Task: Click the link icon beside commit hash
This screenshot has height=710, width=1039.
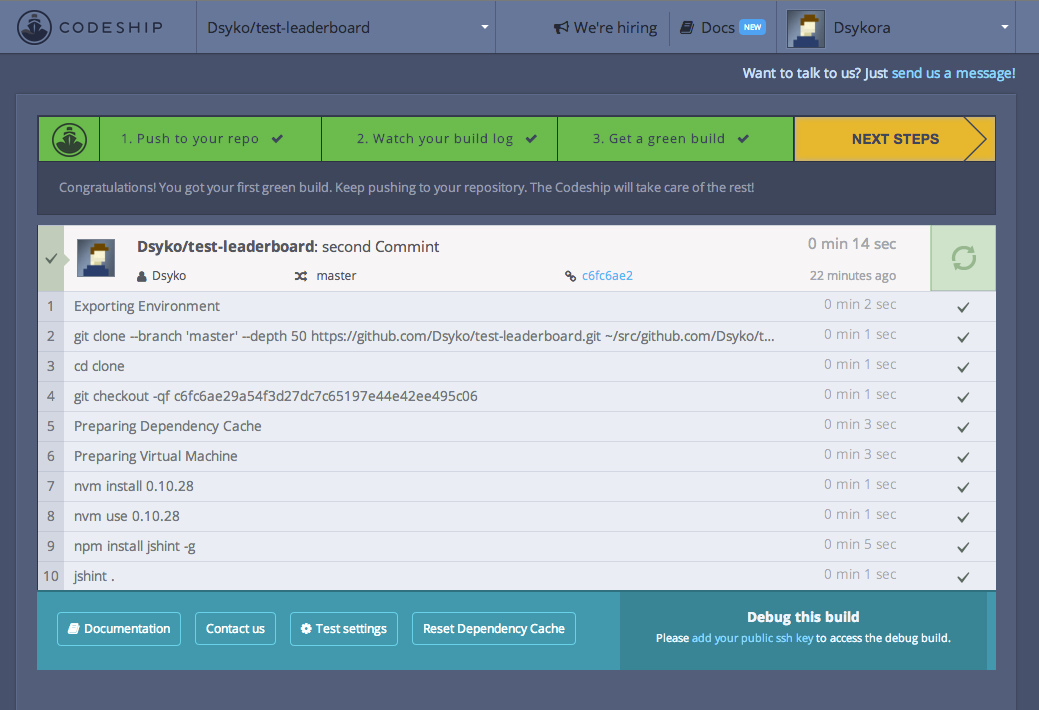Action: [x=570, y=276]
